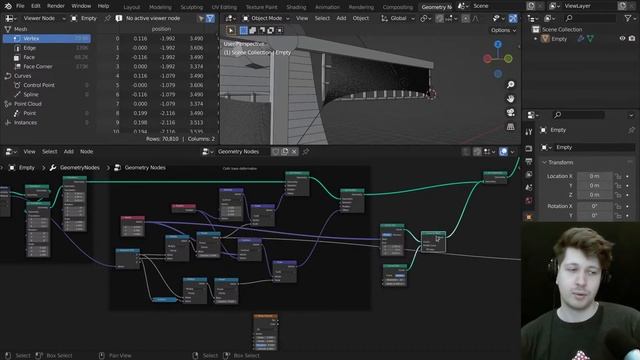Open the Help menu
Viewport: 640px width, 360px height.
(104, 6)
